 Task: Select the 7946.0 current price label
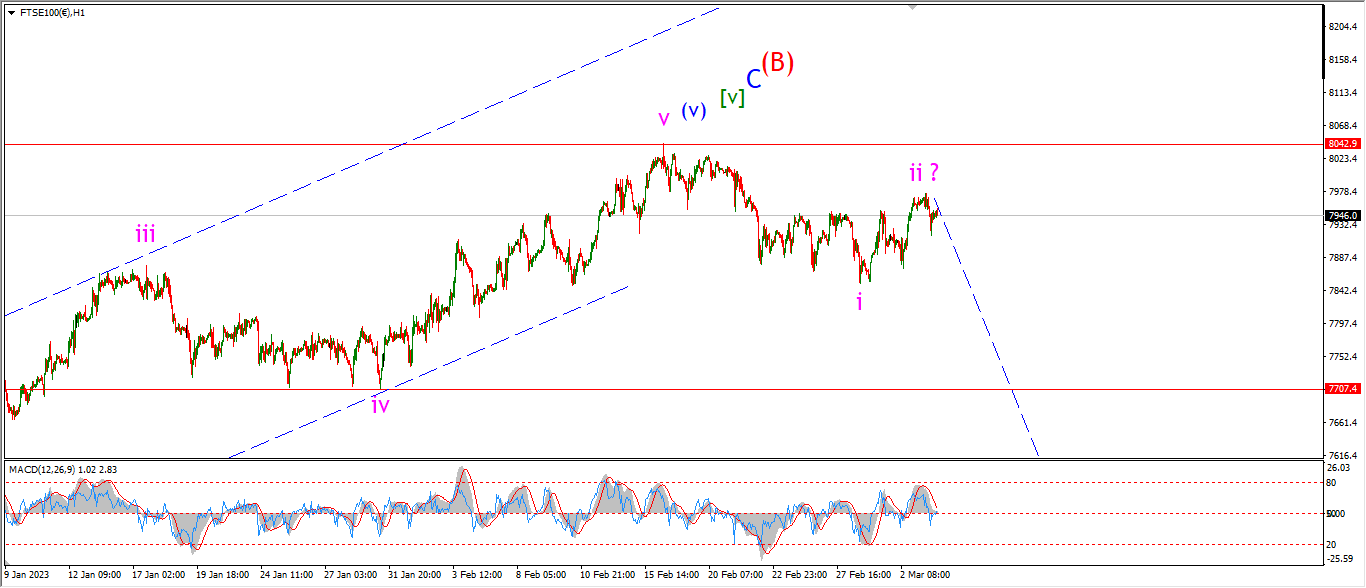click(x=1343, y=215)
